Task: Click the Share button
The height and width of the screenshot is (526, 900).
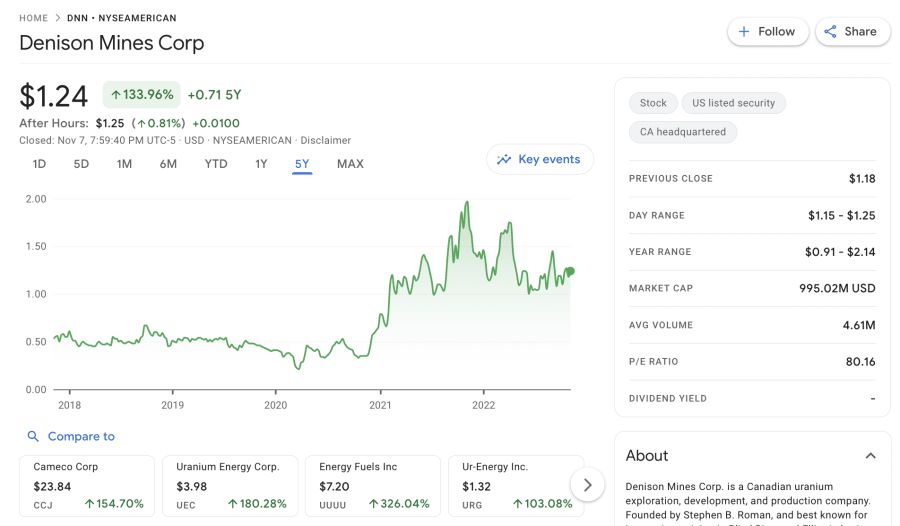Action: click(x=851, y=32)
